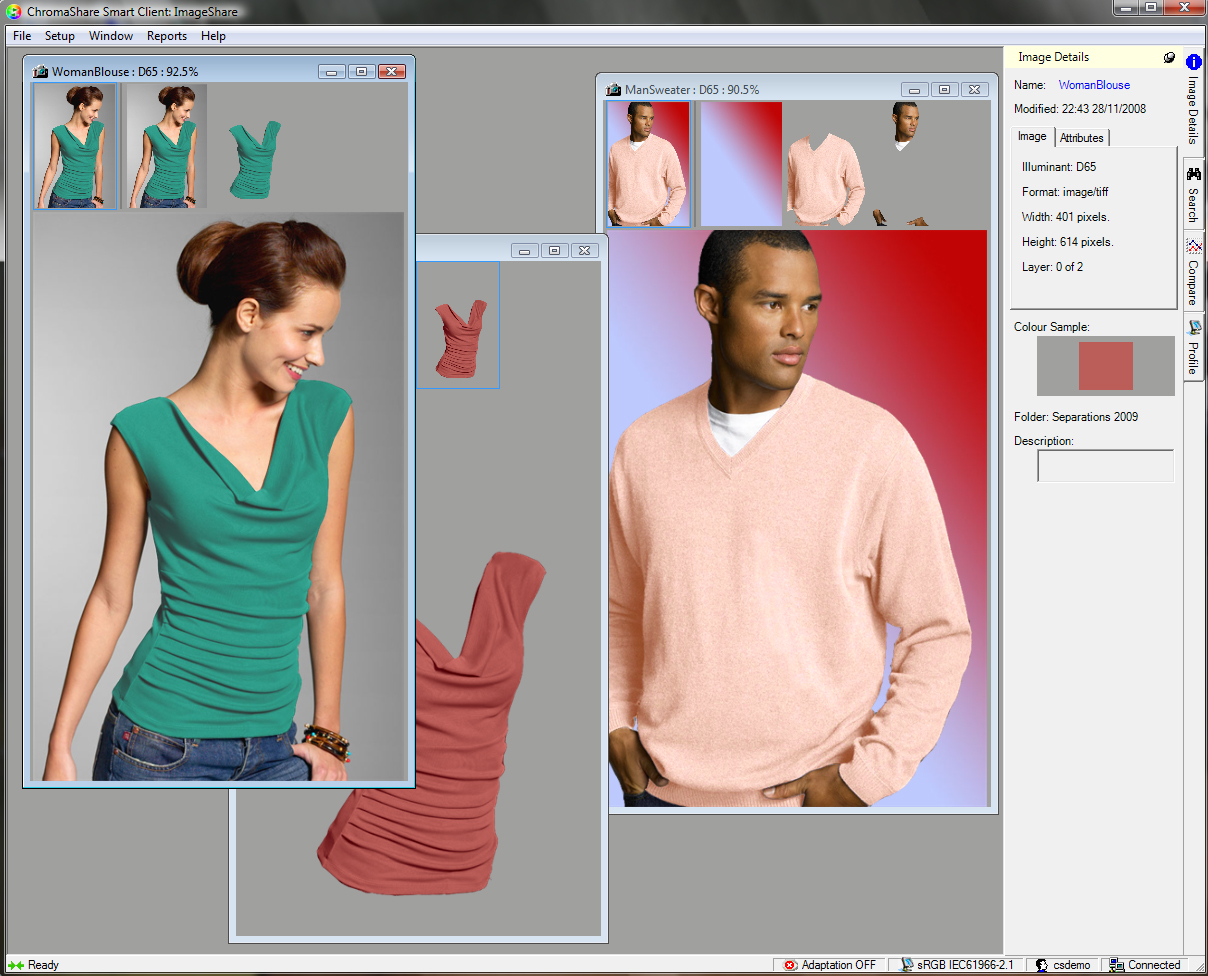Click the pin icon in Image Details header

pos(1169,58)
